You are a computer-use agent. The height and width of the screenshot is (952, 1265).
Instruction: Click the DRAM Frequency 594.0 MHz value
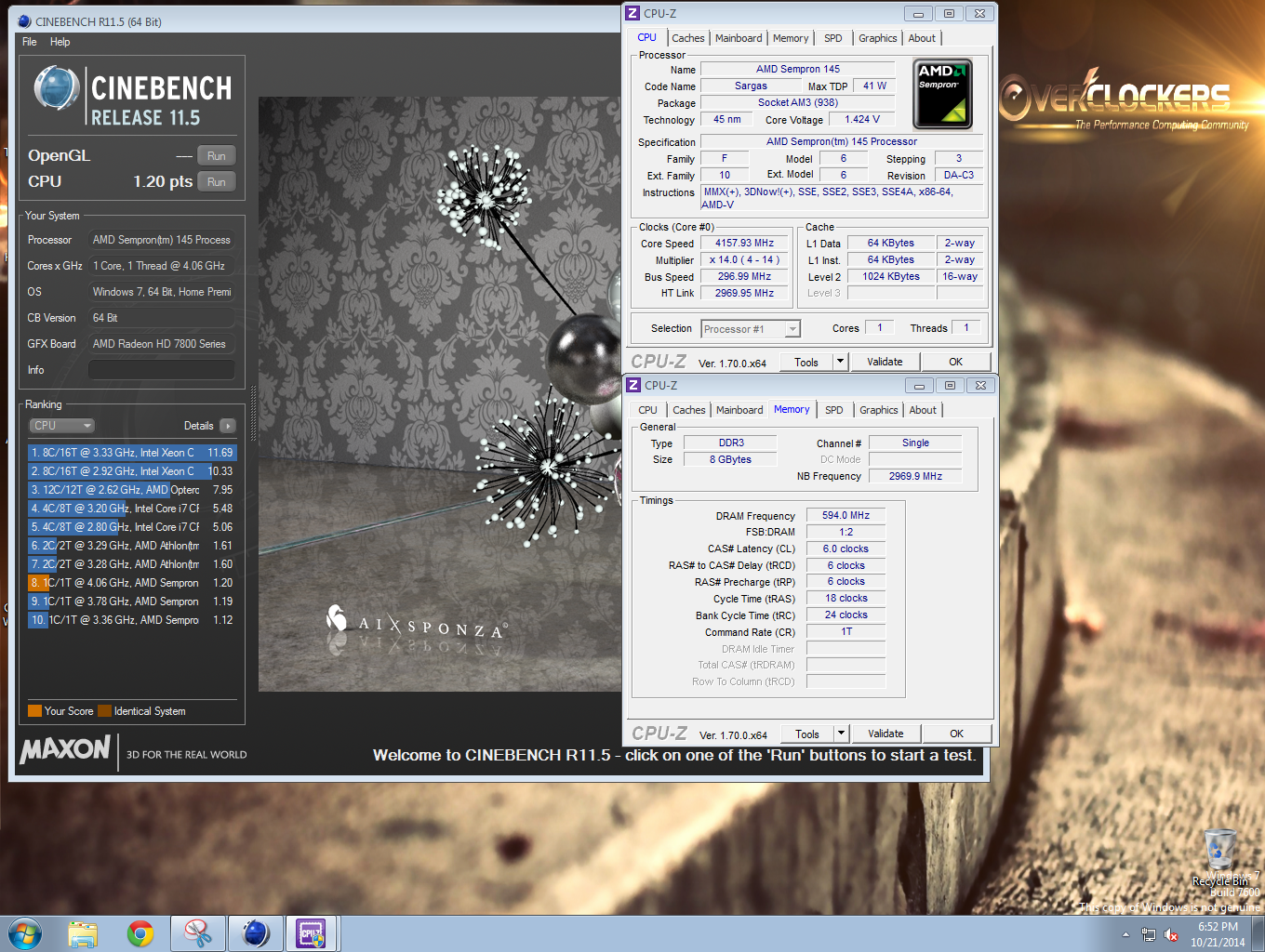846,515
